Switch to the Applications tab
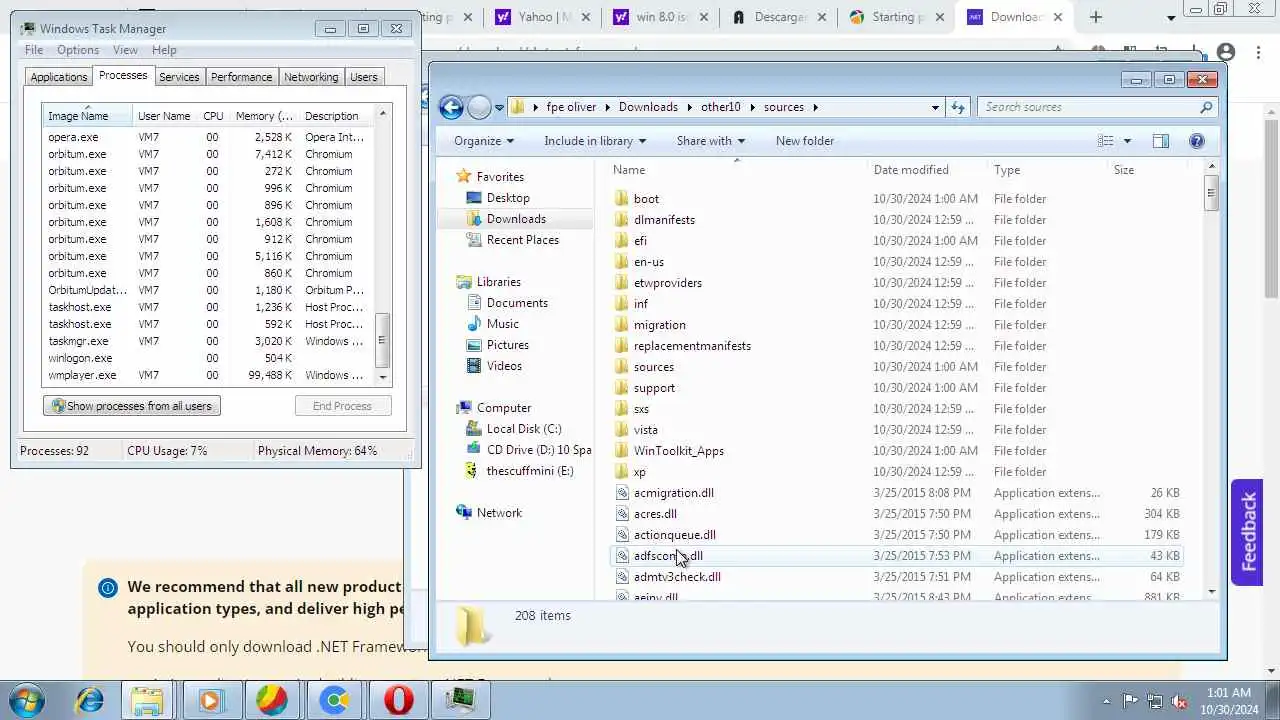The height and width of the screenshot is (720, 1280). point(59,77)
